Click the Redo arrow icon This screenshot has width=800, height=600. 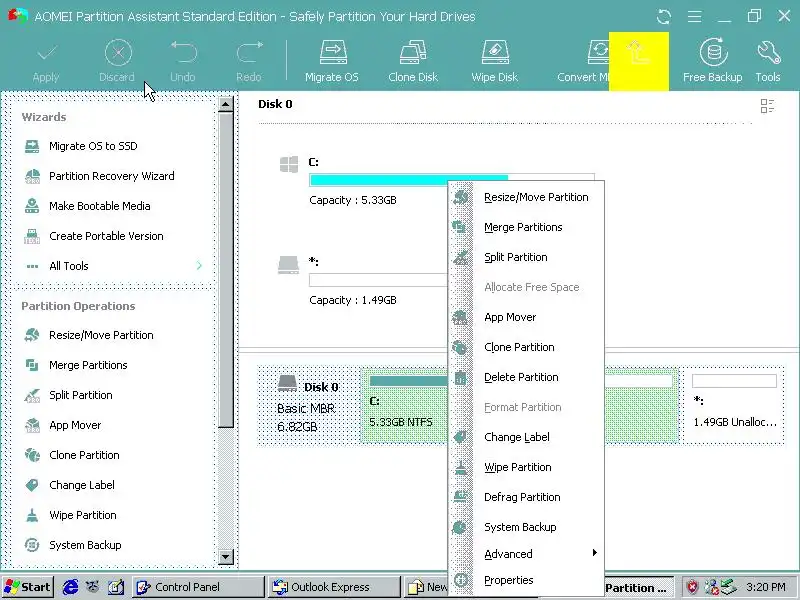point(249,53)
